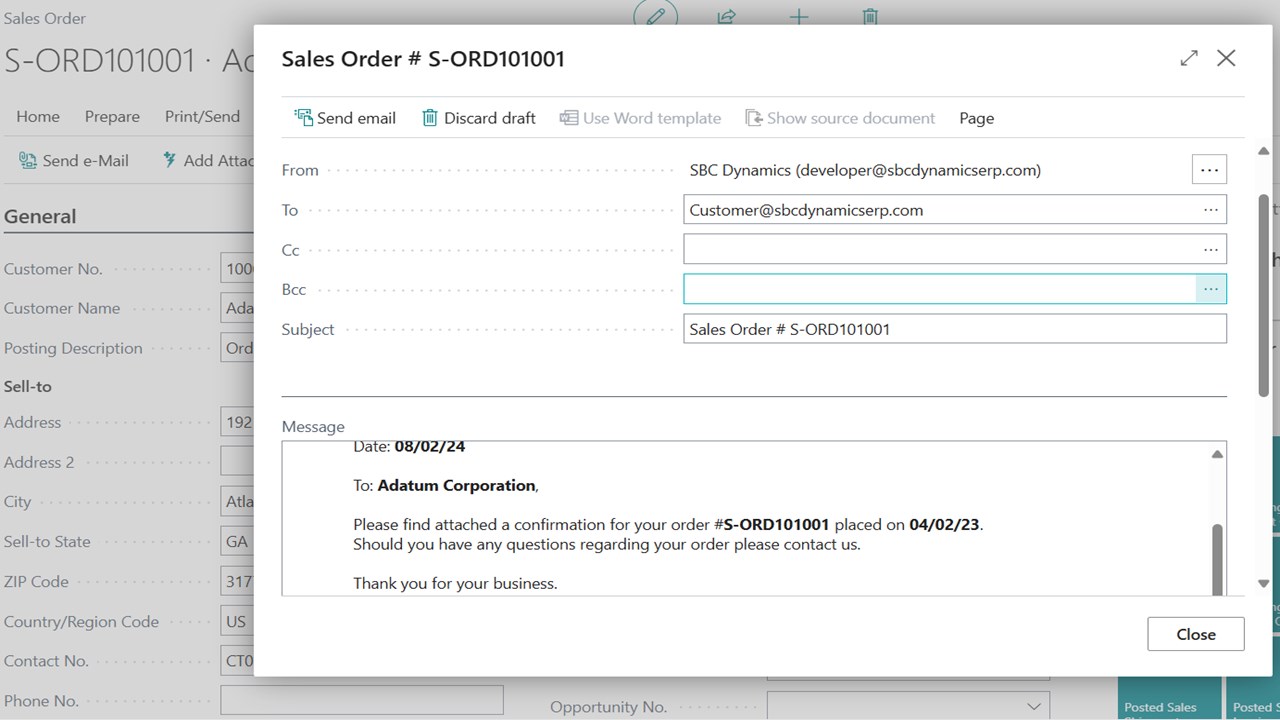
Task: Expand the Opportunity No. dropdown
Action: [x=1035, y=707]
